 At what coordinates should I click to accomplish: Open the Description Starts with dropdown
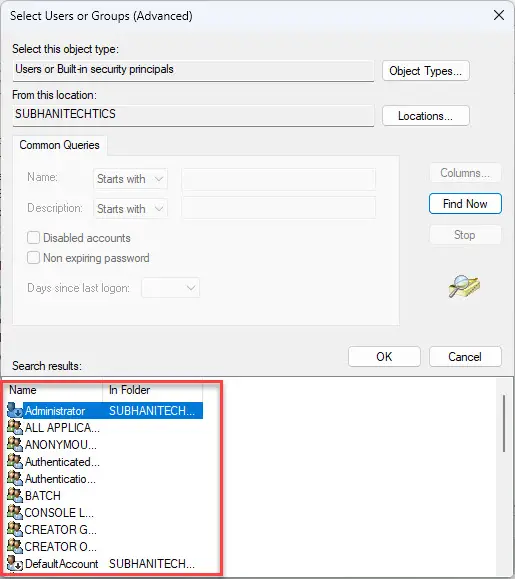130,209
